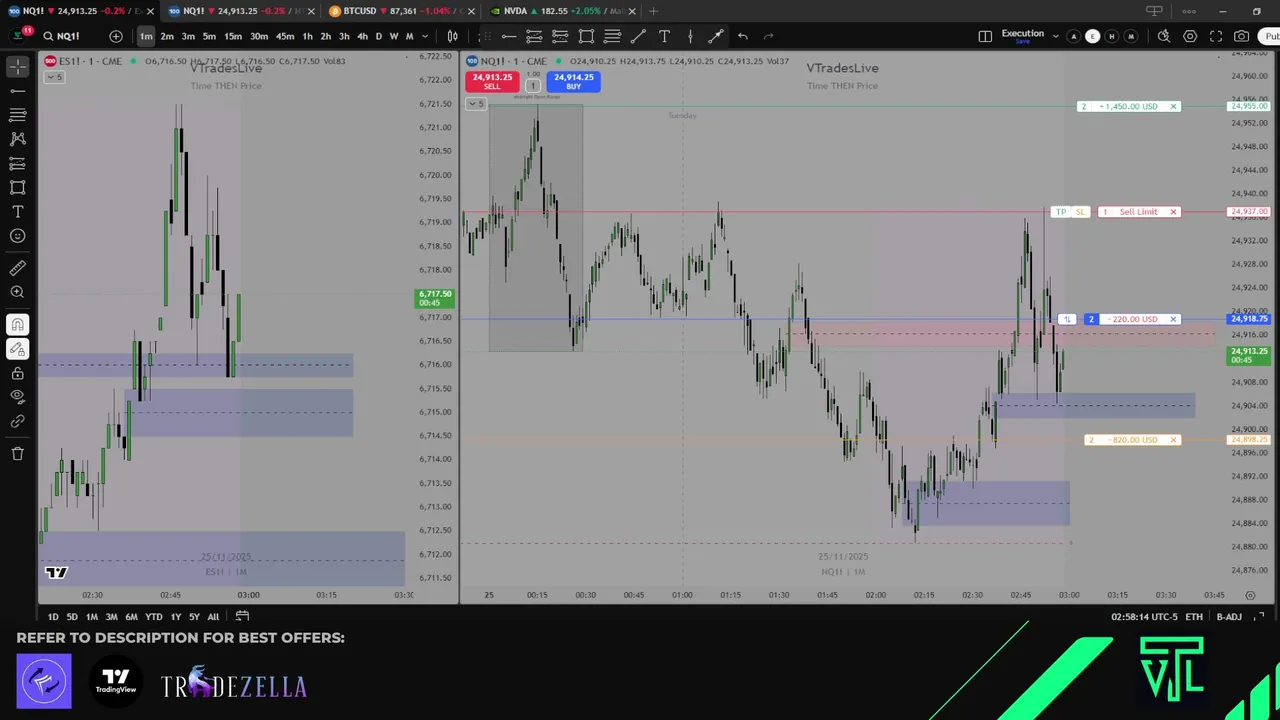Viewport: 1280px width, 720px height.
Task: Open the emoji icons tool
Action: coord(18,236)
